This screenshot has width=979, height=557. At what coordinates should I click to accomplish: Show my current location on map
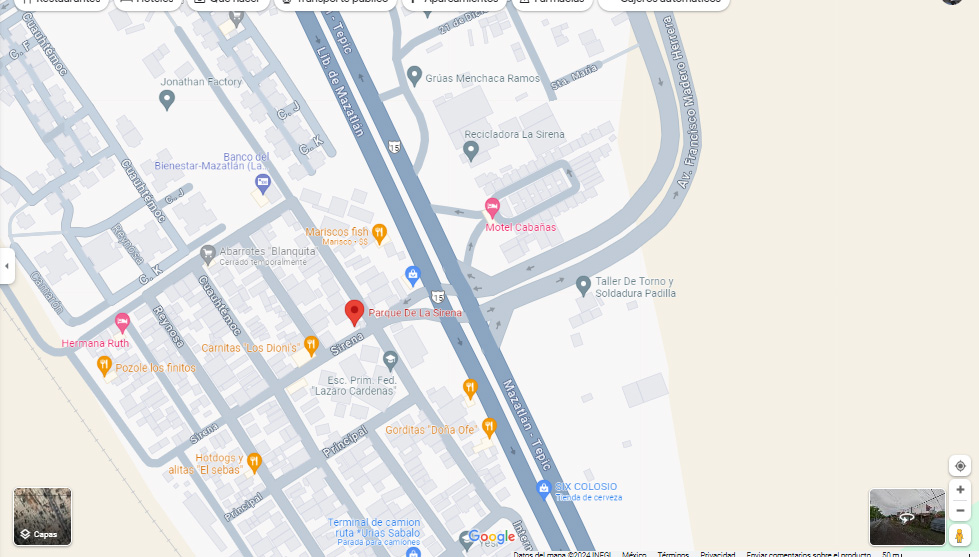pos(960,466)
